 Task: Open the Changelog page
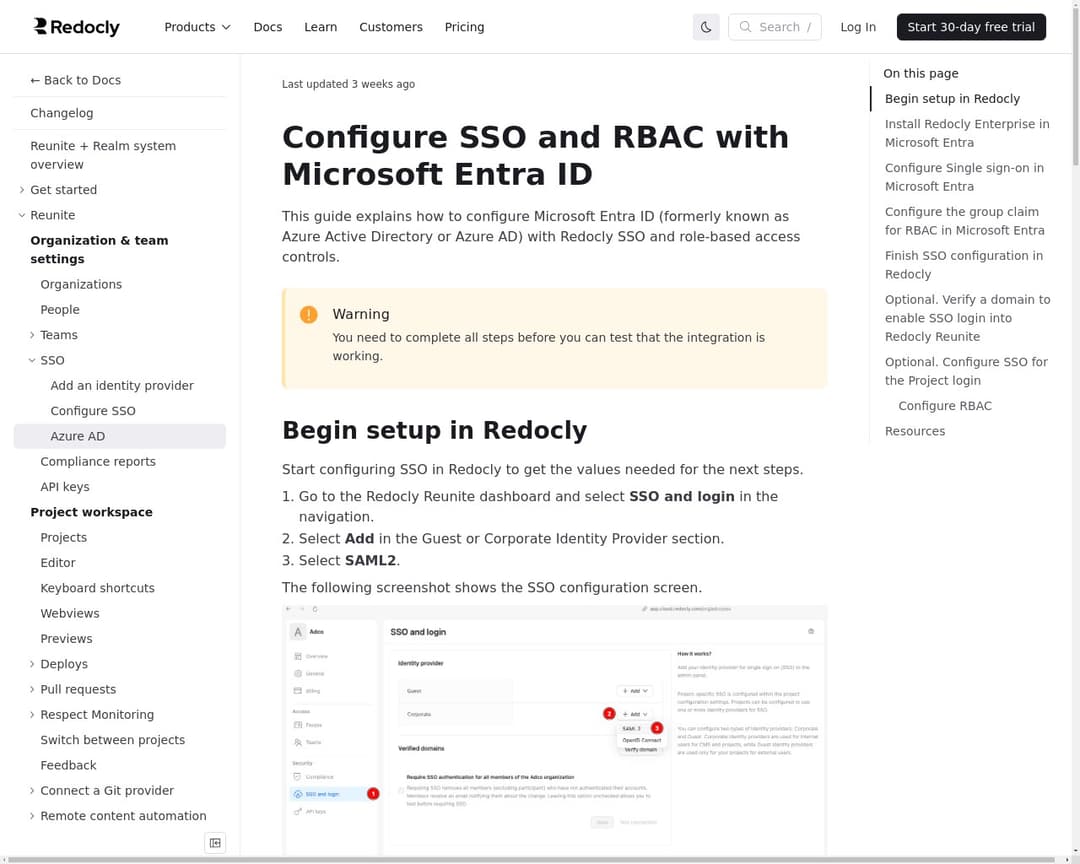click(x=61, y=113)
